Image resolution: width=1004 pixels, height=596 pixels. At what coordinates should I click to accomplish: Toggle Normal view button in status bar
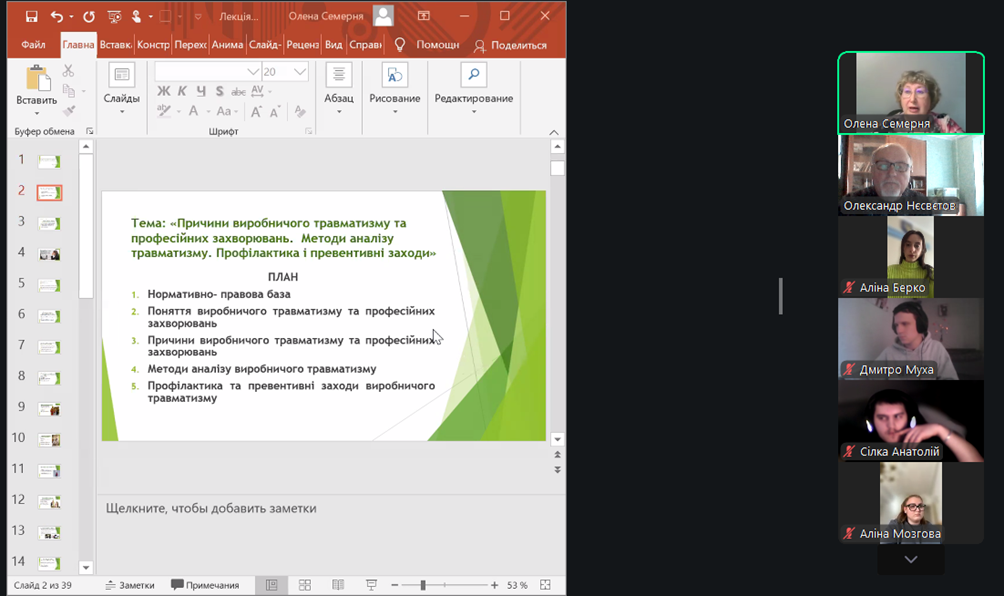[x=271, y=585]
